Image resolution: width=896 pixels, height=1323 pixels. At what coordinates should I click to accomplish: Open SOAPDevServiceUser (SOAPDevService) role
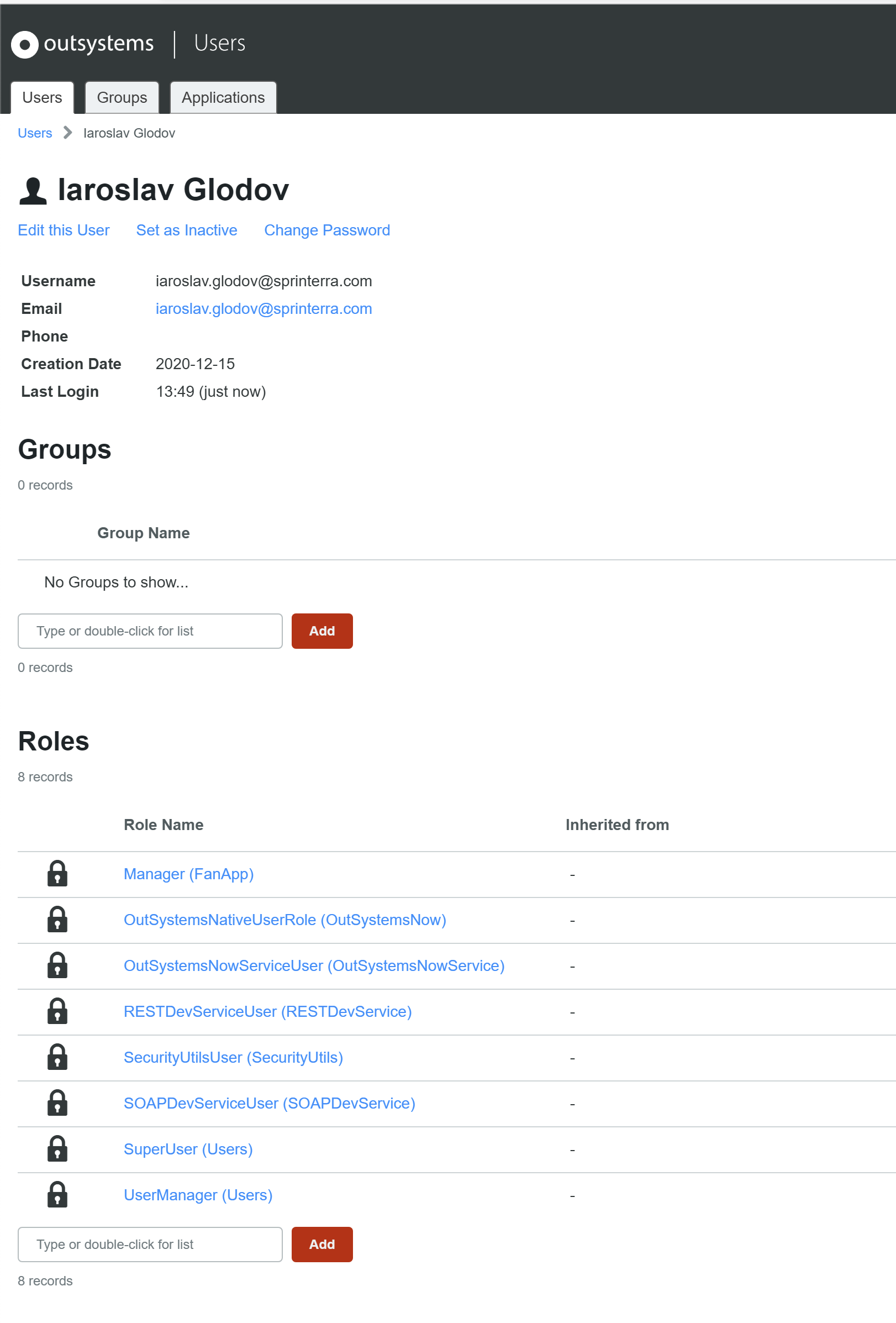[x=270, y=1103]
